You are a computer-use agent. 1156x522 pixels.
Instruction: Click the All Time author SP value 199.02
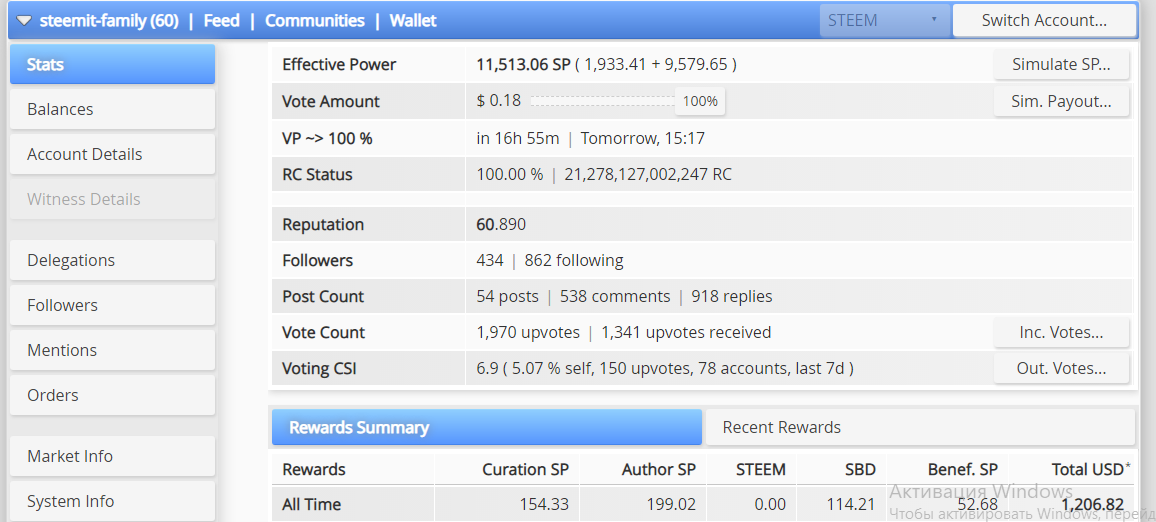pyautogui.click(x=671, y=505)
